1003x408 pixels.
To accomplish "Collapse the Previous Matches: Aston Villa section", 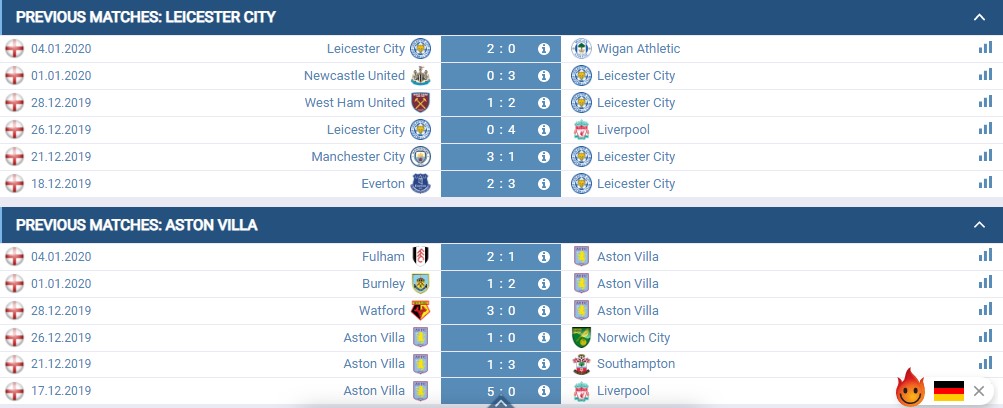I will 979,225.
